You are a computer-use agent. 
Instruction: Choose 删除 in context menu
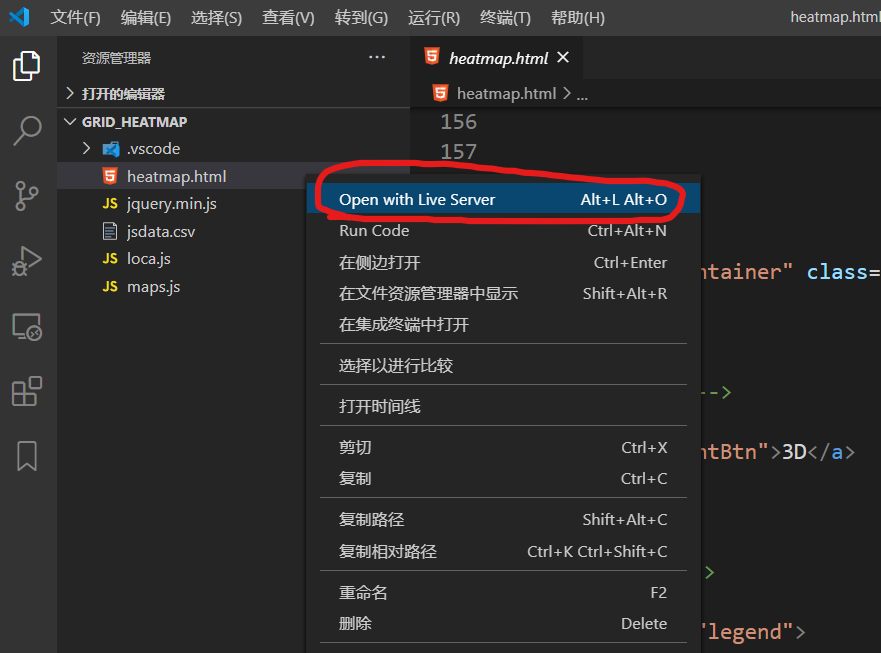pyautogui.click(x=503, y=623)
